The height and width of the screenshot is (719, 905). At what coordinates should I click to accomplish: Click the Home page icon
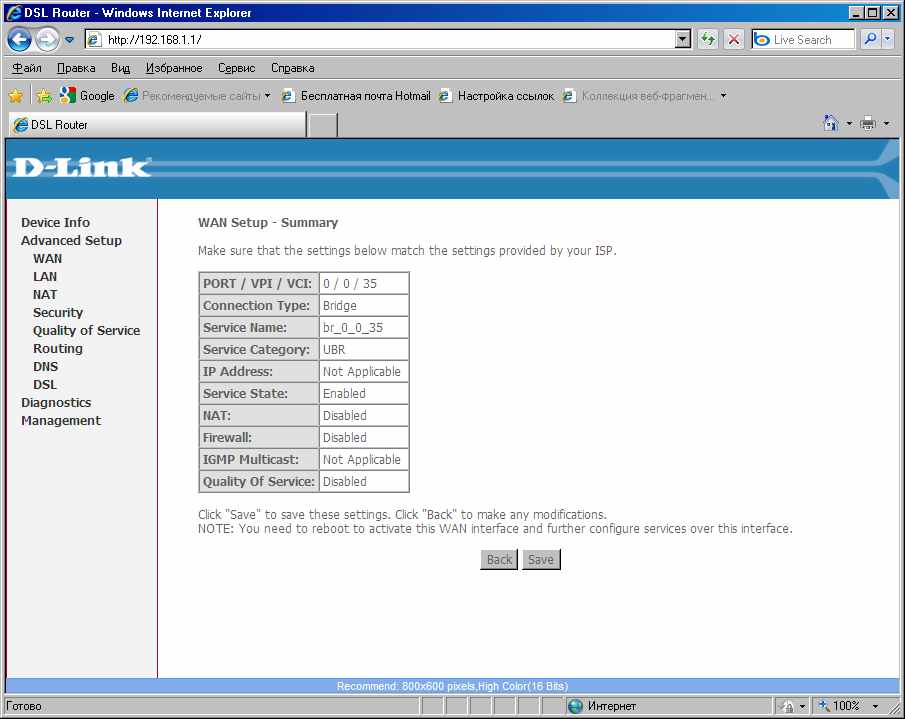pos(831,123)
